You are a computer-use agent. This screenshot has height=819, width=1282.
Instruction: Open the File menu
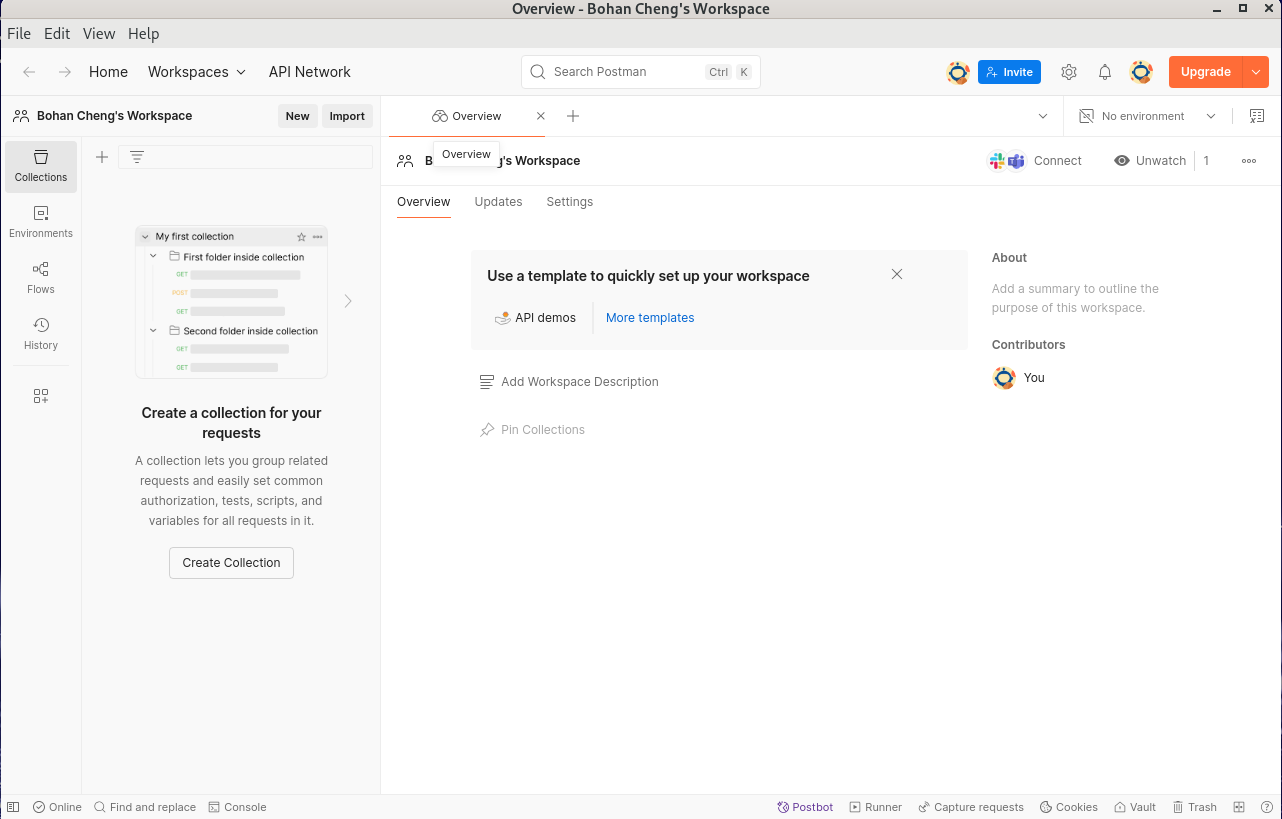(19, 33)
